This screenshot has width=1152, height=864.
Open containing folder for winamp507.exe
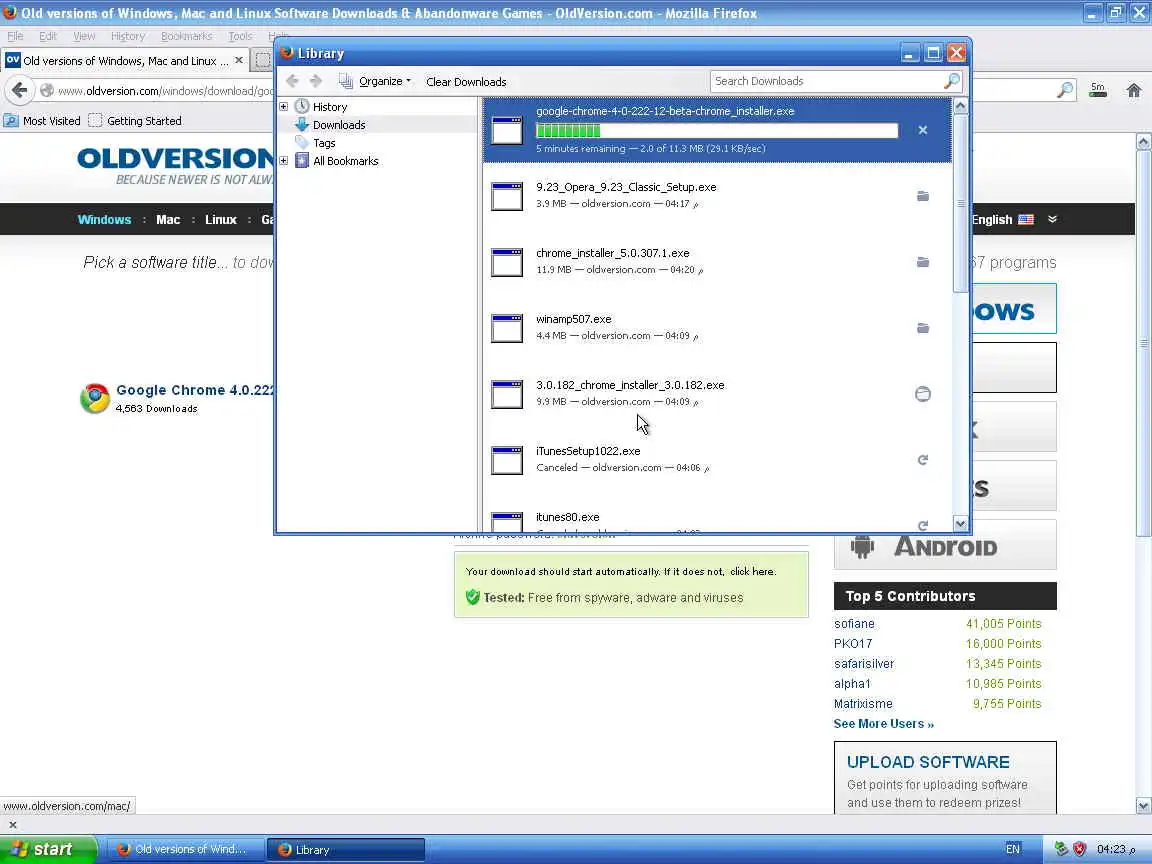923,328
